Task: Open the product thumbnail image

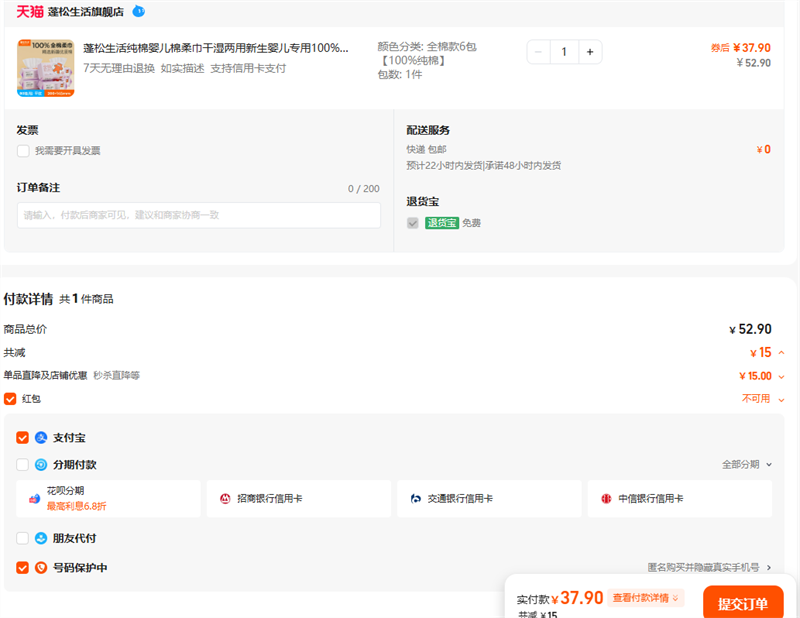Action: pyautogui.click(x=45, y=68)
